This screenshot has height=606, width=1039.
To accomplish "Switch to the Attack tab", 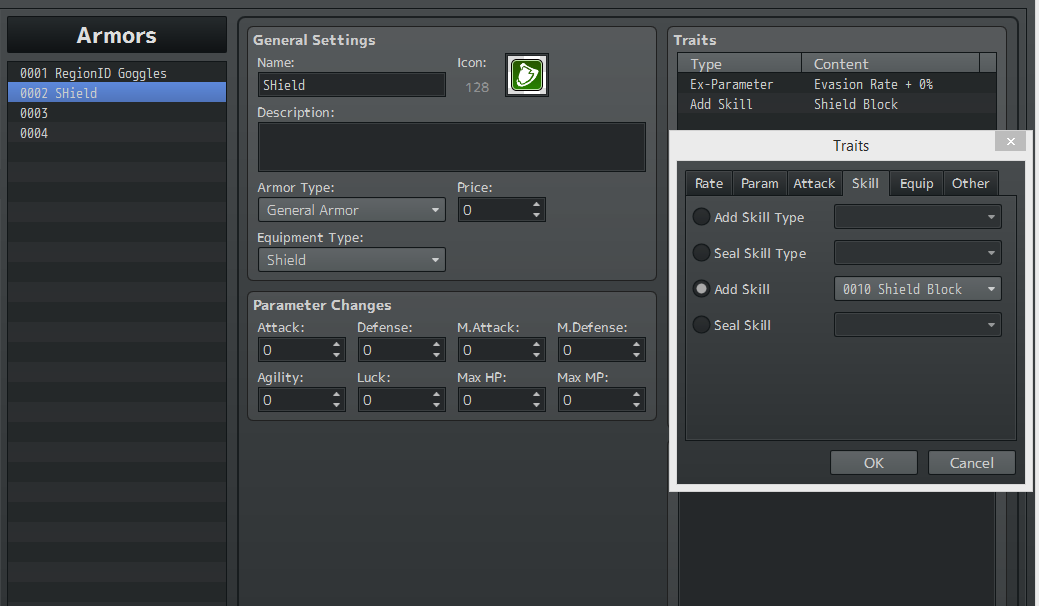I will point(814,183).
